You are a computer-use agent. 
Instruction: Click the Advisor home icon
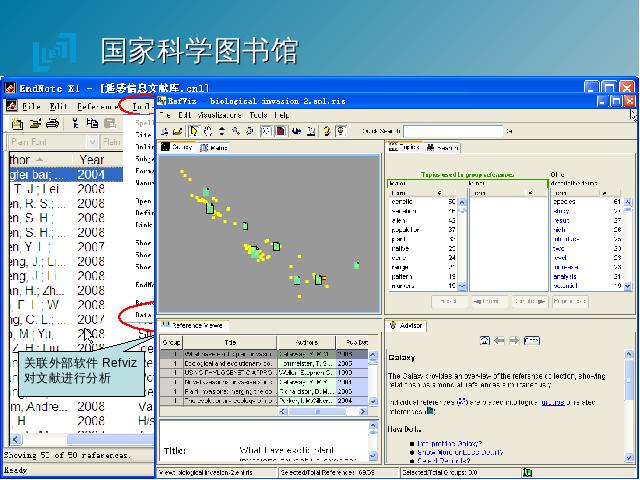tap(485, 340)
